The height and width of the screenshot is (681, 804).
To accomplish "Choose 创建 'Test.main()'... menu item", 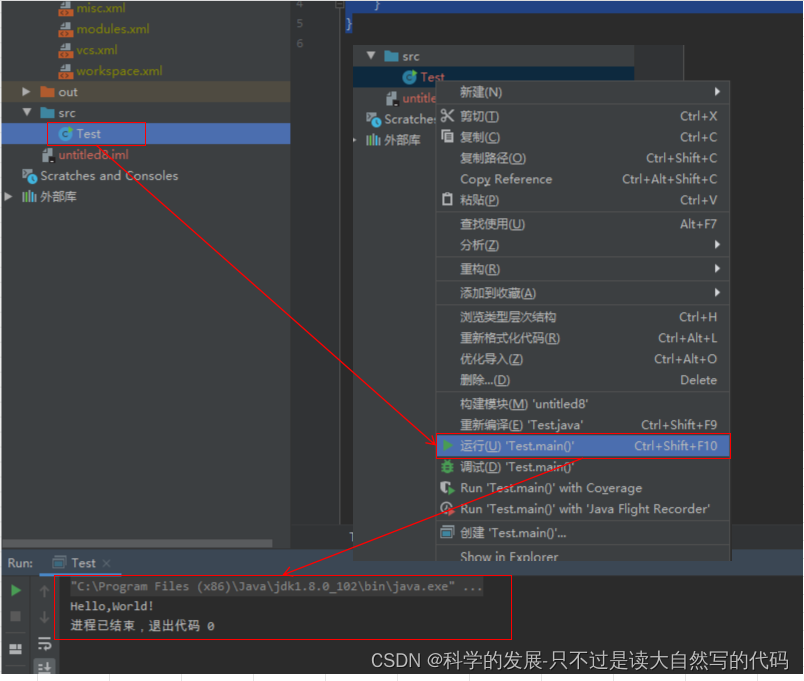I will point(582,533).
